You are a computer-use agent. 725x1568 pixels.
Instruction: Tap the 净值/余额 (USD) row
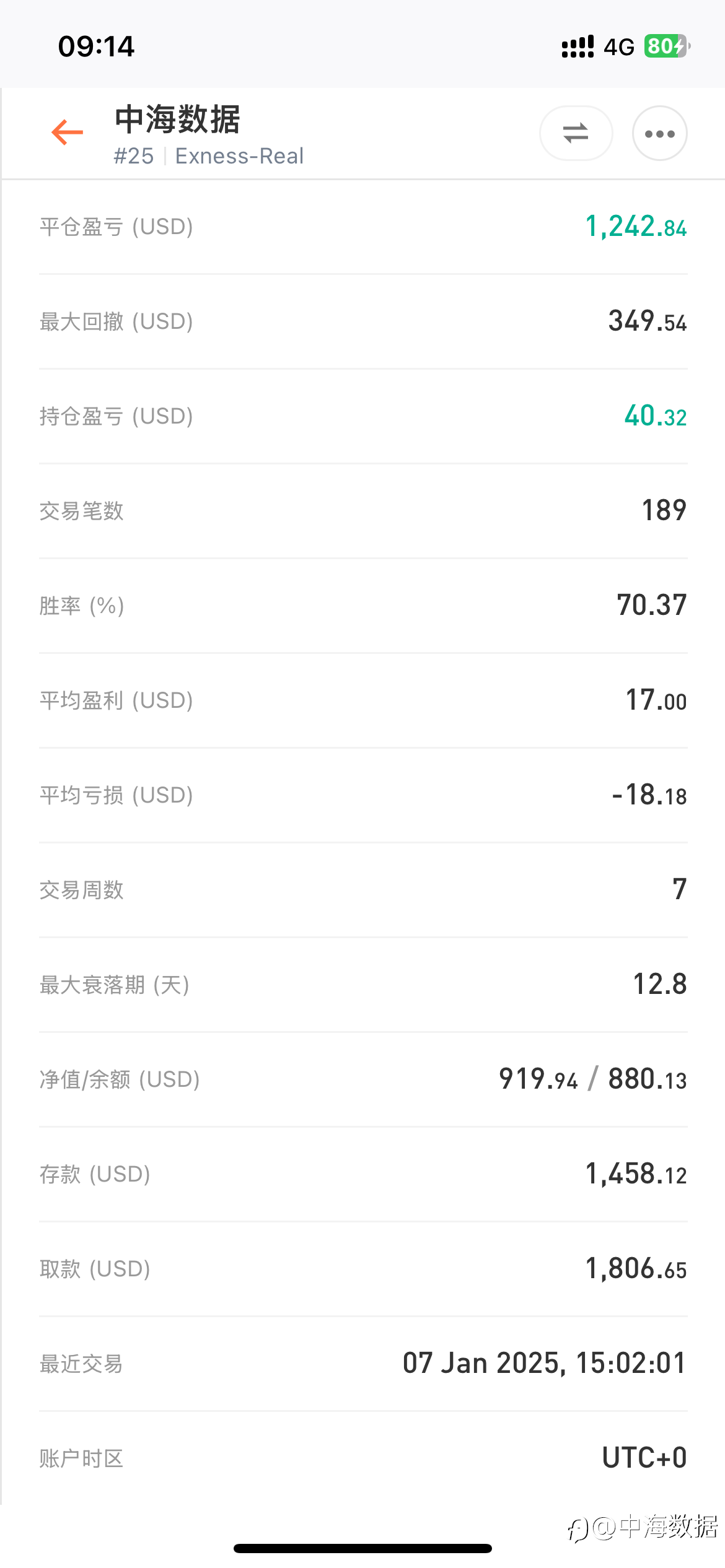coord(363,1079)
